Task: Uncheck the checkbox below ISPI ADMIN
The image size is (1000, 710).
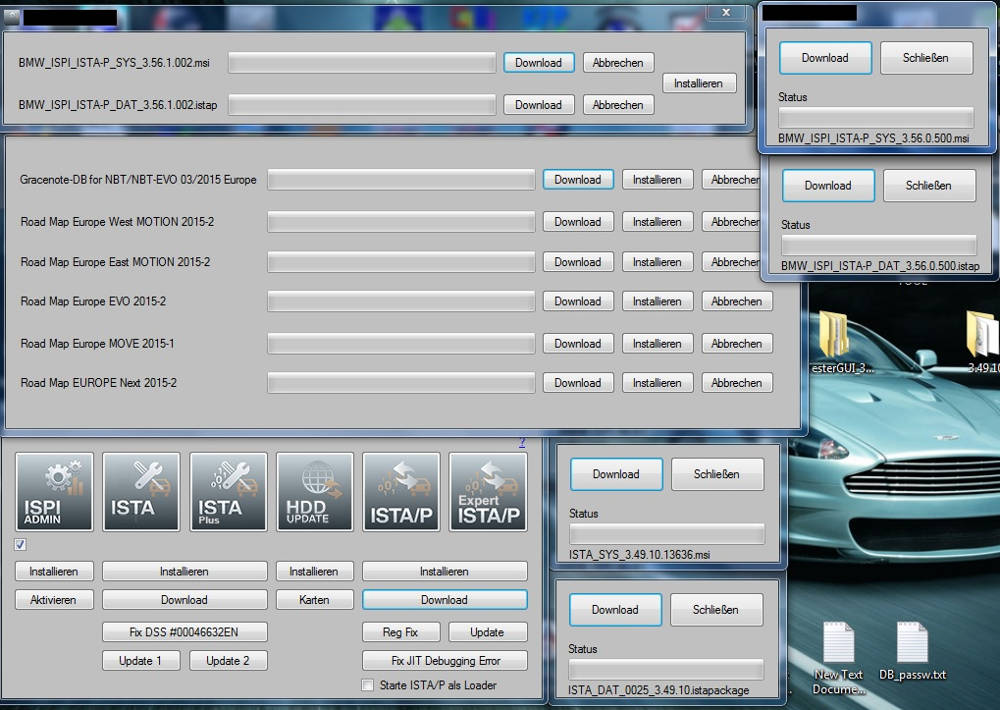Action: pos(21,545)
